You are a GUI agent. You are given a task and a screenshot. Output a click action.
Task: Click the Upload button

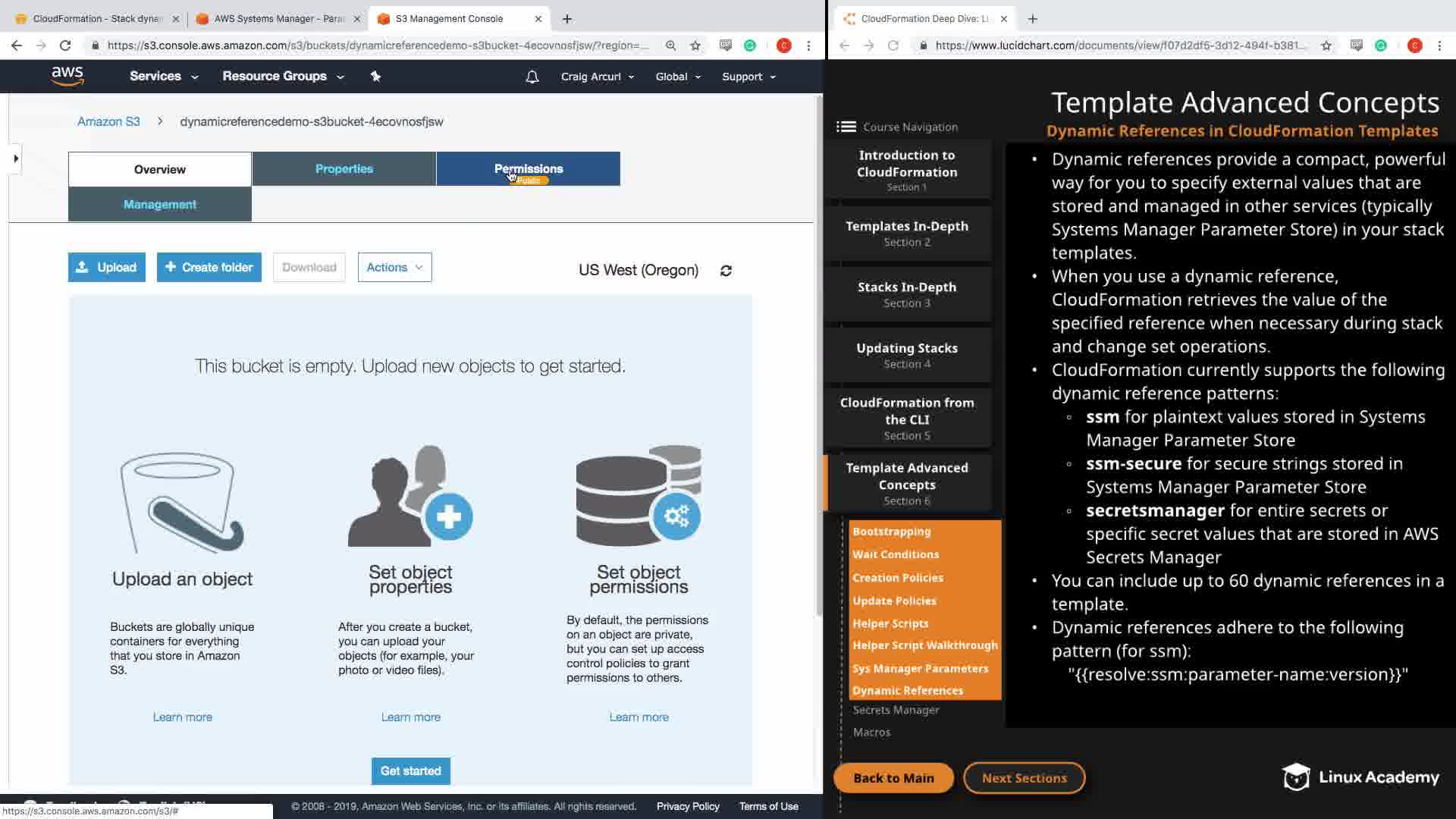[x=106, y=267]
